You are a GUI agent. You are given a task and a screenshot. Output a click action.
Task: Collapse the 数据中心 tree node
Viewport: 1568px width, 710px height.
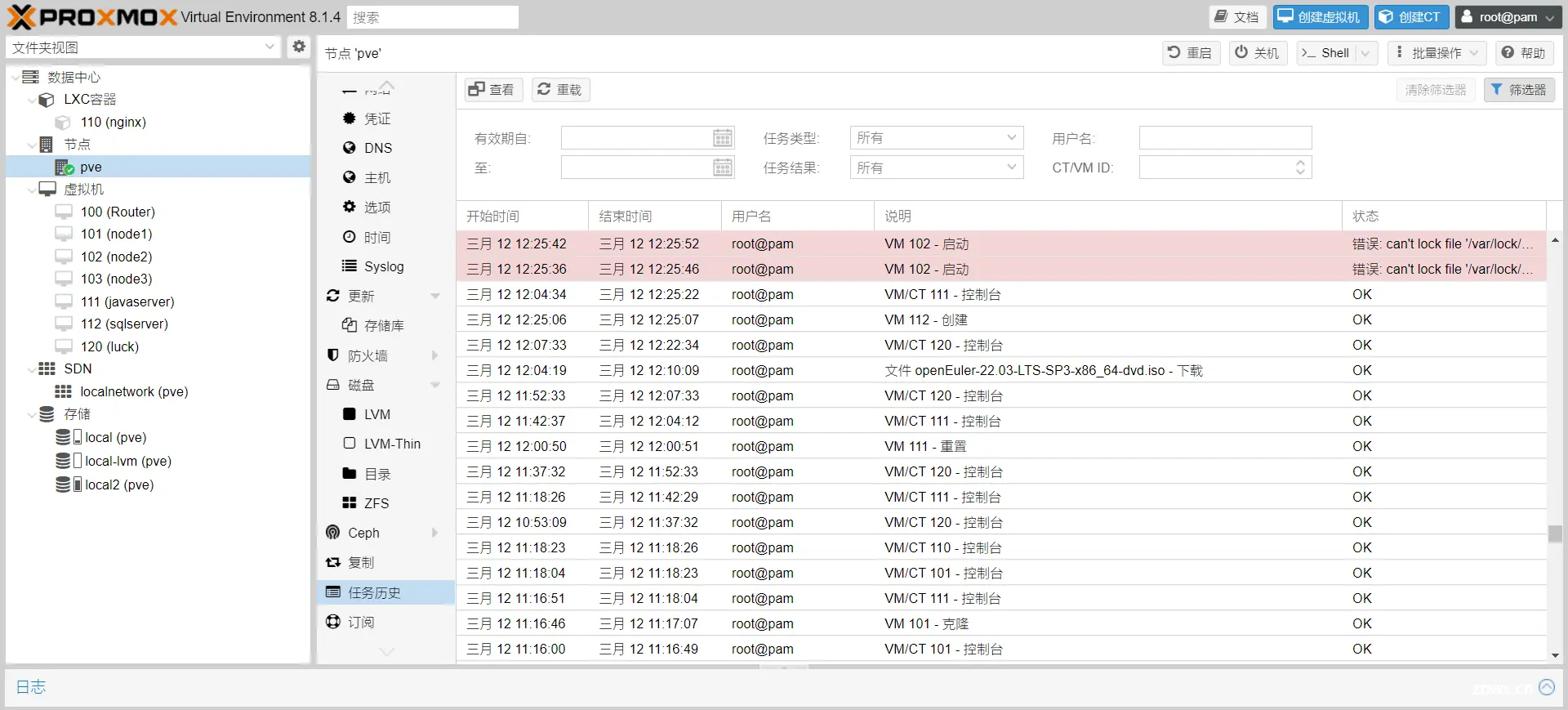(x=15, y=77)
